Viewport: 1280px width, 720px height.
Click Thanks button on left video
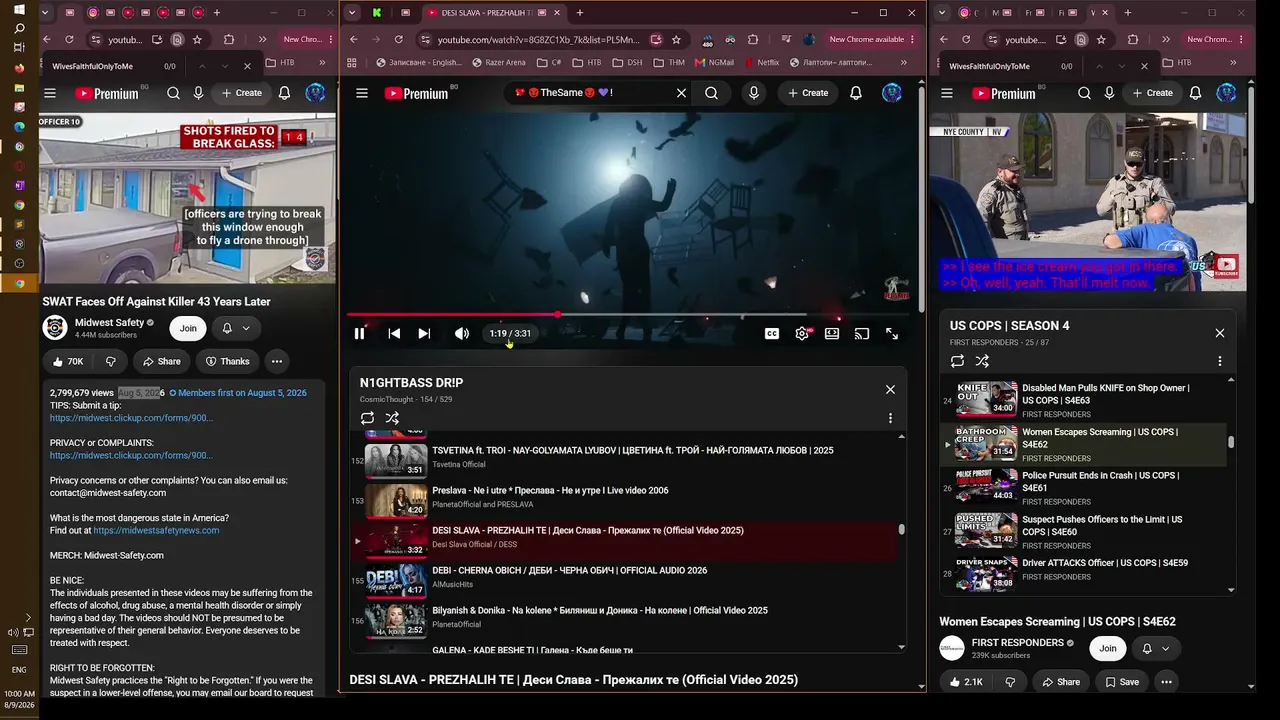(x=227, y=361)
